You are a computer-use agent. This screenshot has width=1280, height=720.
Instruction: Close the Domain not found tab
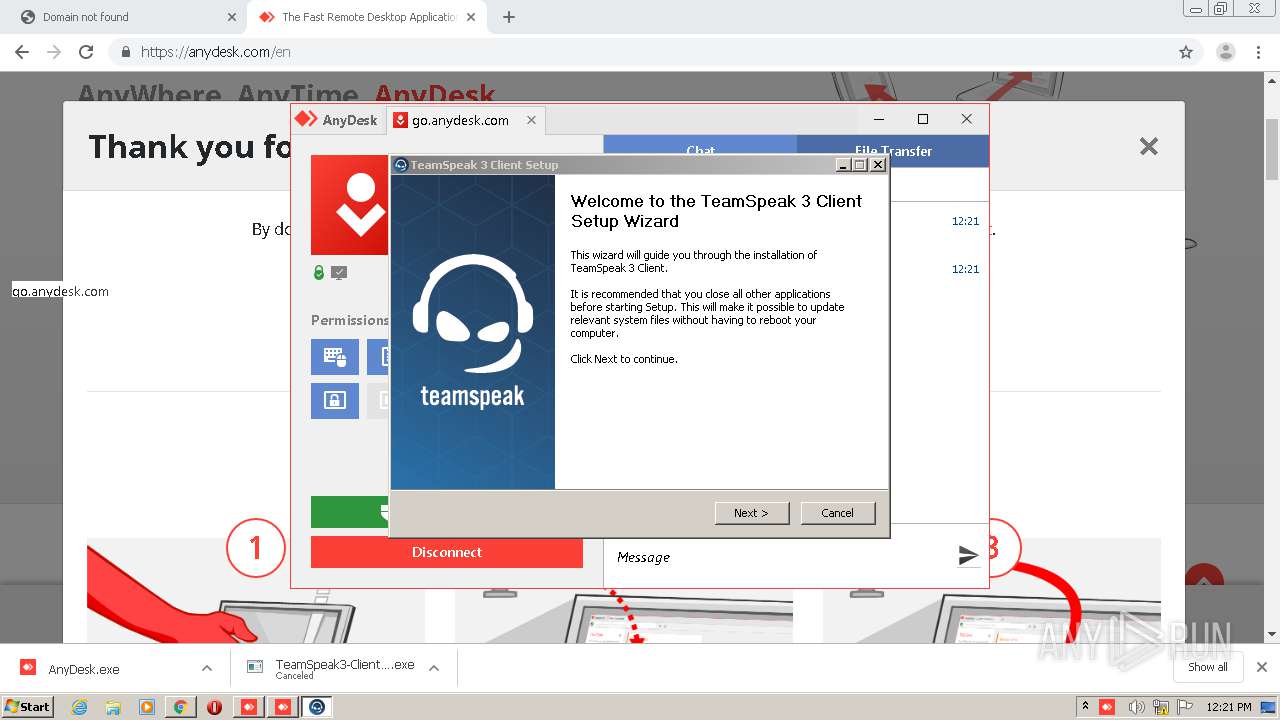pyautogui.click(x=232, y=17)
